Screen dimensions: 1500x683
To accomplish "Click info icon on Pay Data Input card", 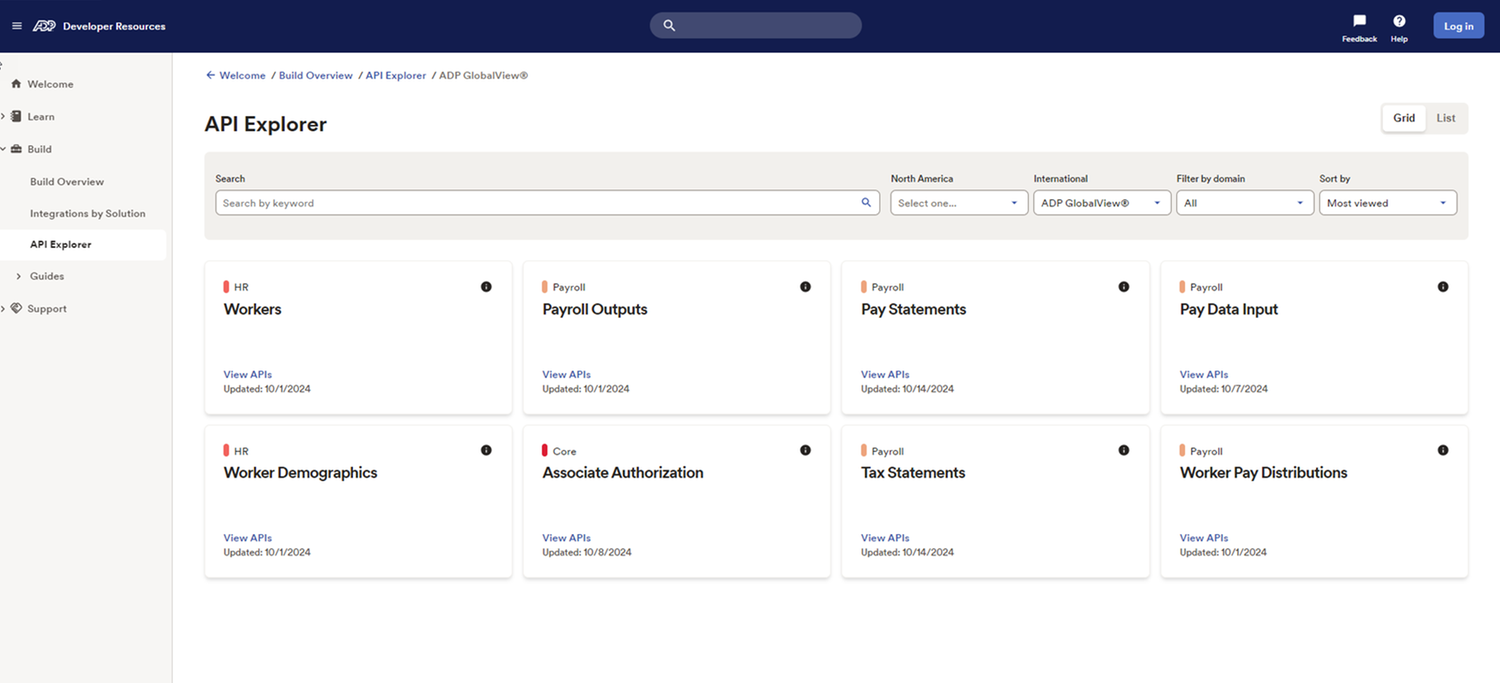I will click(x=1443, y=287).
